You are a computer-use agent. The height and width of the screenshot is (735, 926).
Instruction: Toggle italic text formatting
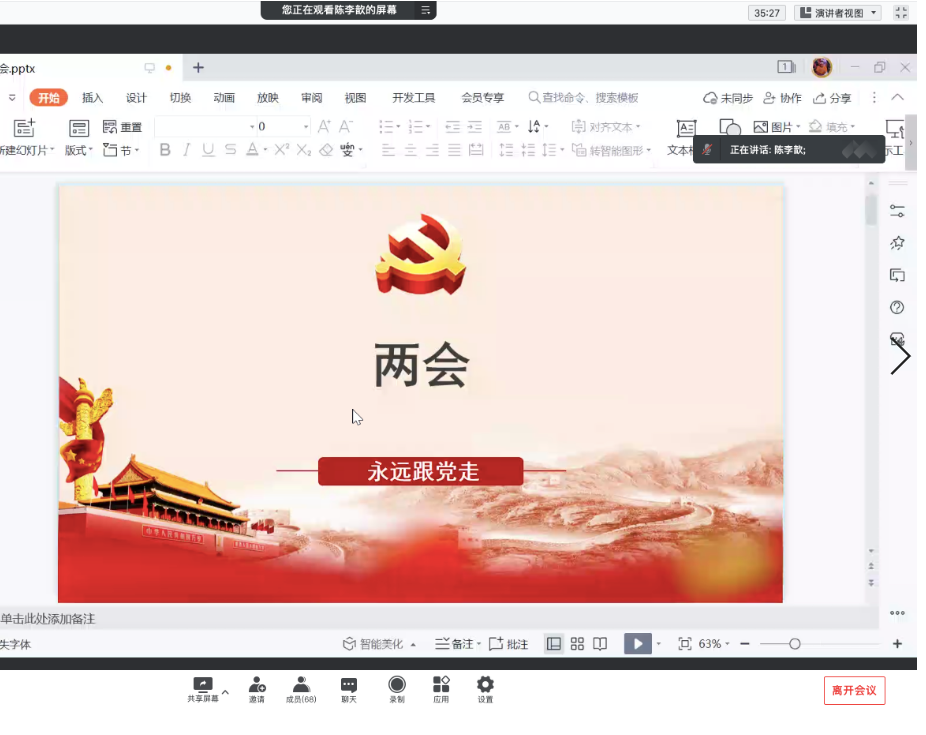pyautogui.click(x=187, y=150)
